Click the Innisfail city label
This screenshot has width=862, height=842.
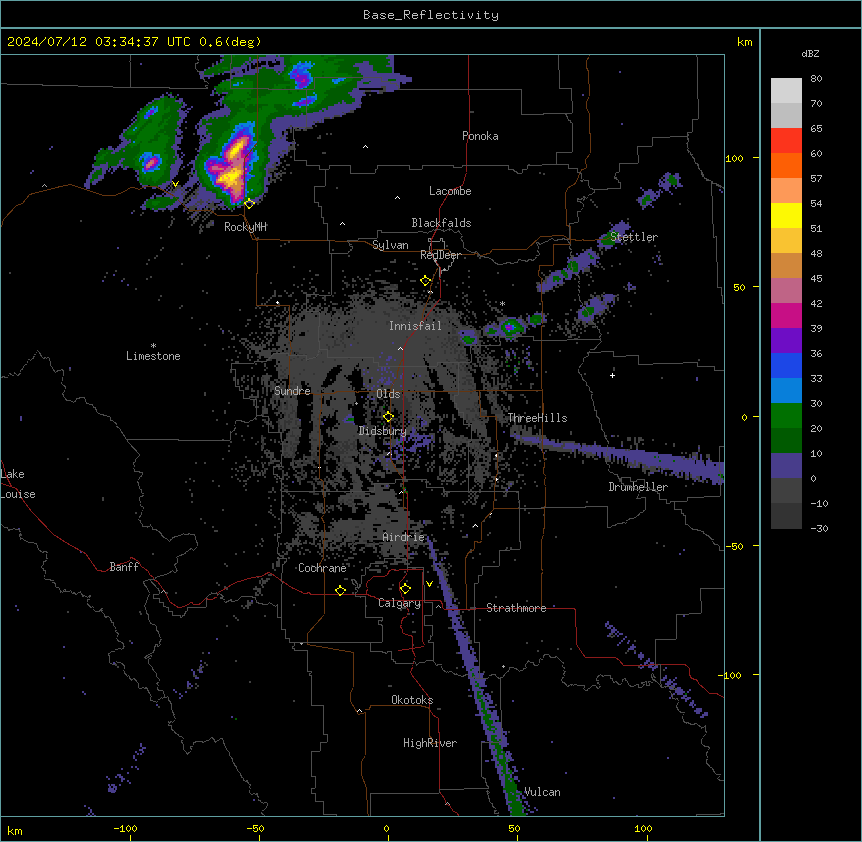pyautogui.click(x=415, y=326)
